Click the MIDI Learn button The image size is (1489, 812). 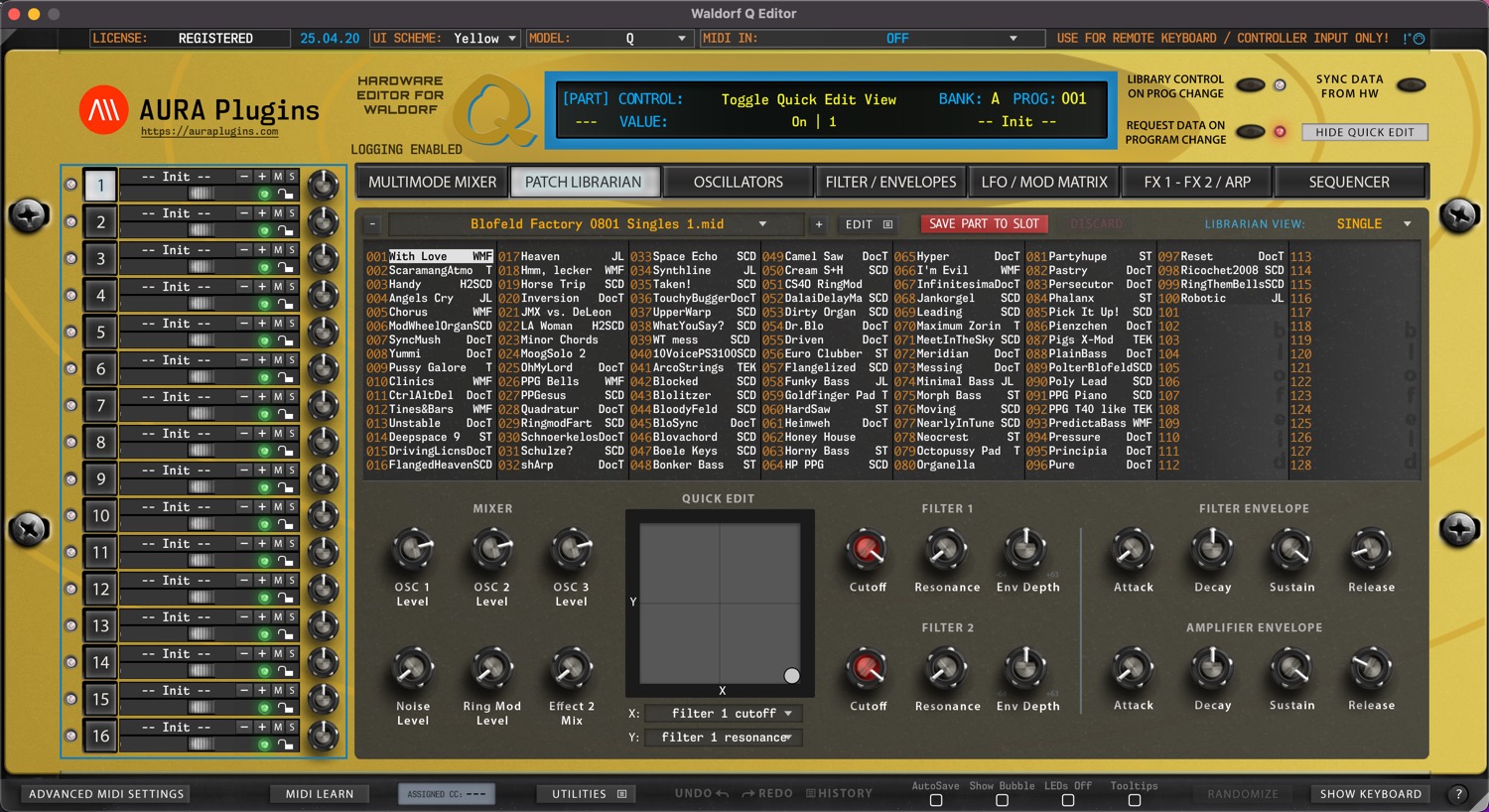320,794
